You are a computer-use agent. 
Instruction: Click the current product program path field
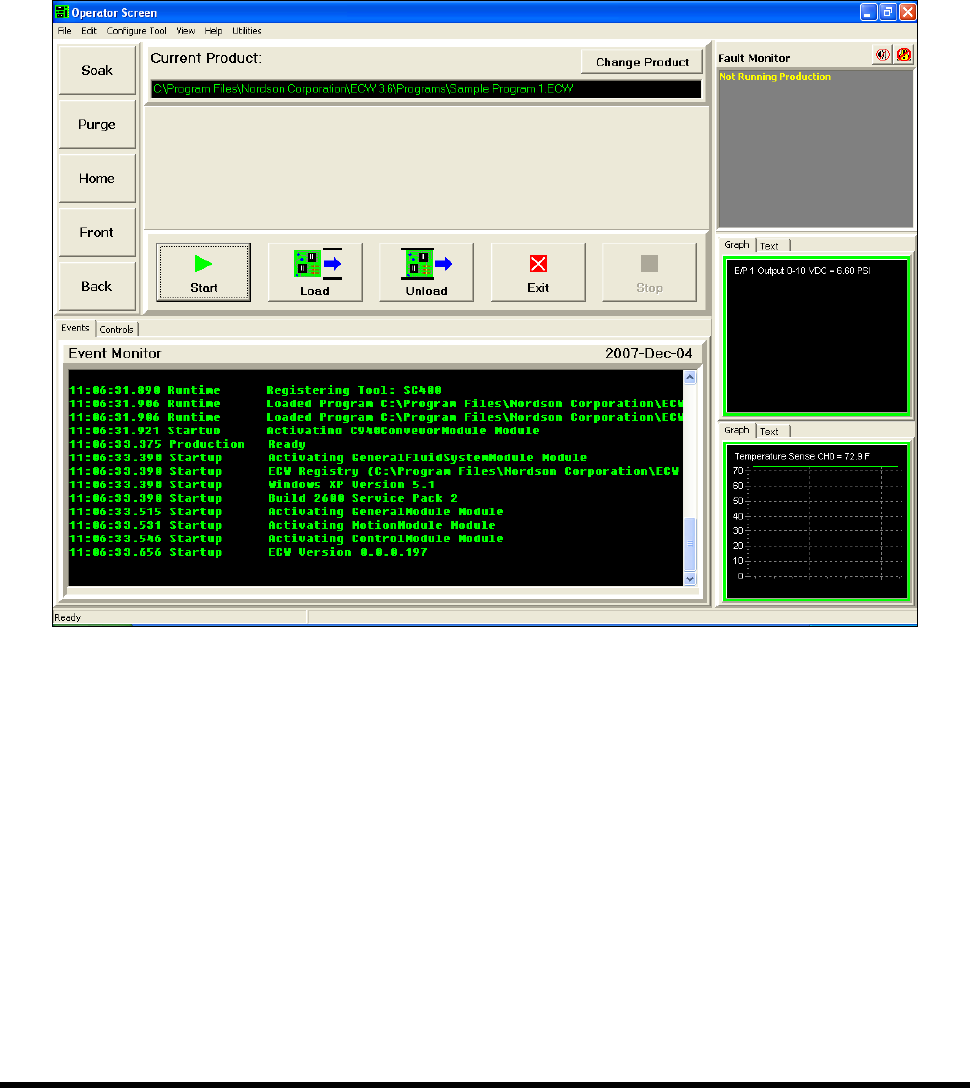(x=426, y=89)
